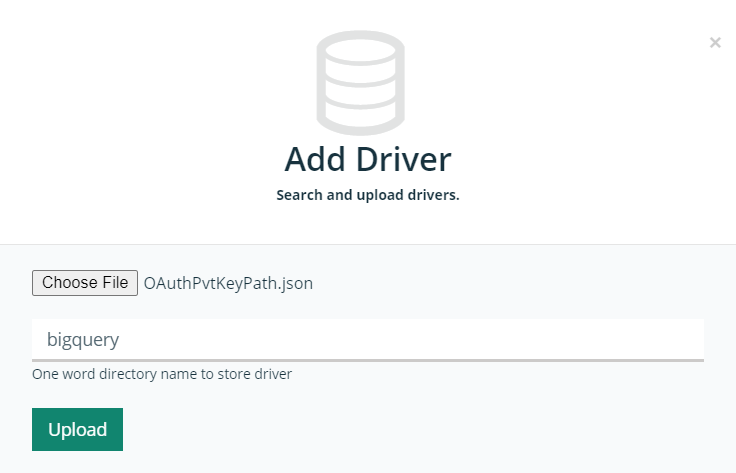Screen dimensions: 736x473
Task: Click the database cylinder icon
Action: 360,84
